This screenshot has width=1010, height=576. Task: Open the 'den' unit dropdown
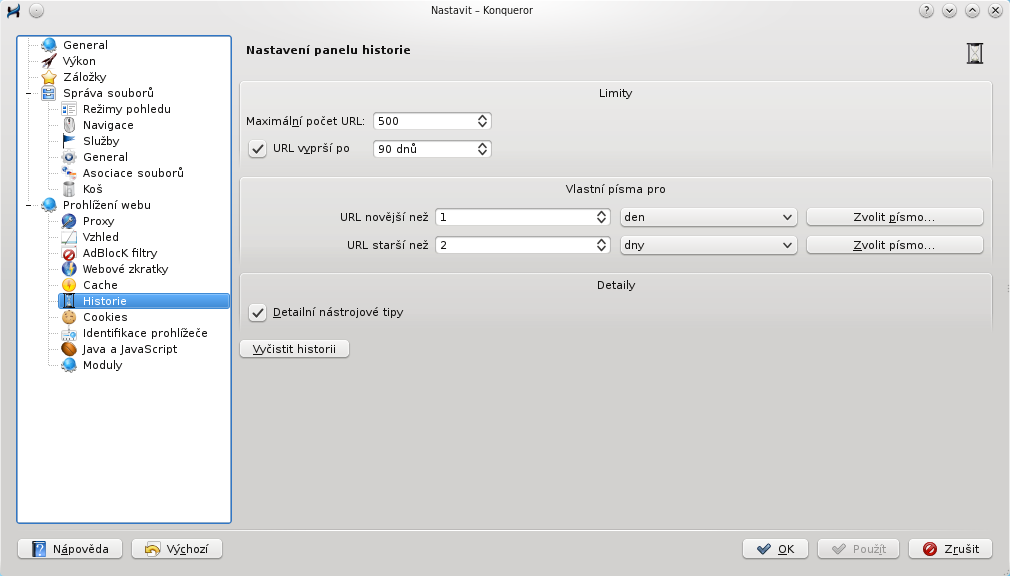(x=709, y=217)
